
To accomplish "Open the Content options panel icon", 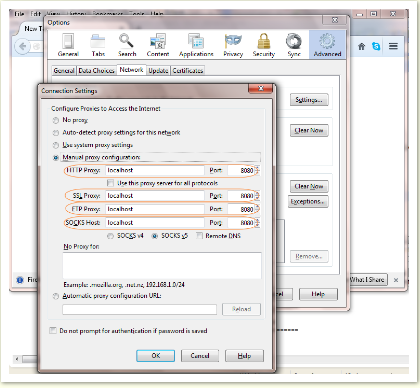I will (x=158, y=45).
